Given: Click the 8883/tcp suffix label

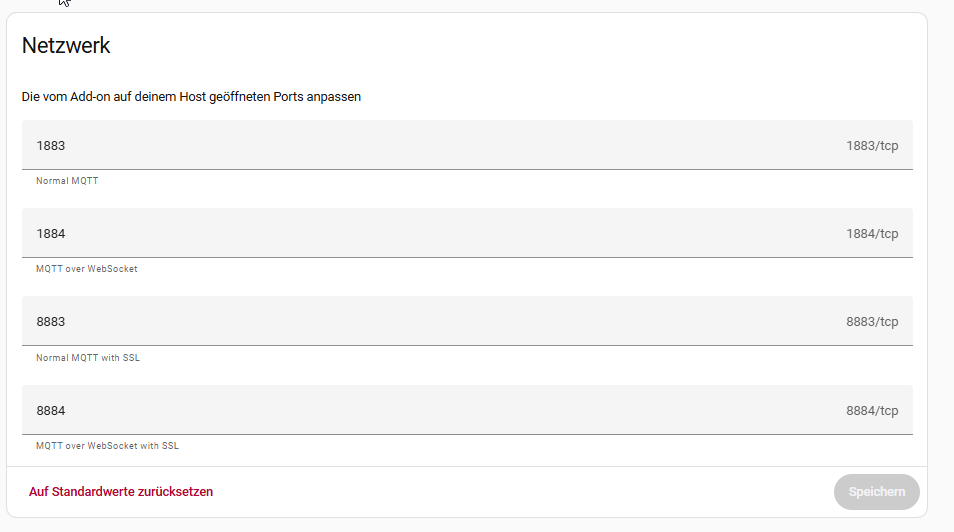Looking at the screenshot, I should click(872, 322).
